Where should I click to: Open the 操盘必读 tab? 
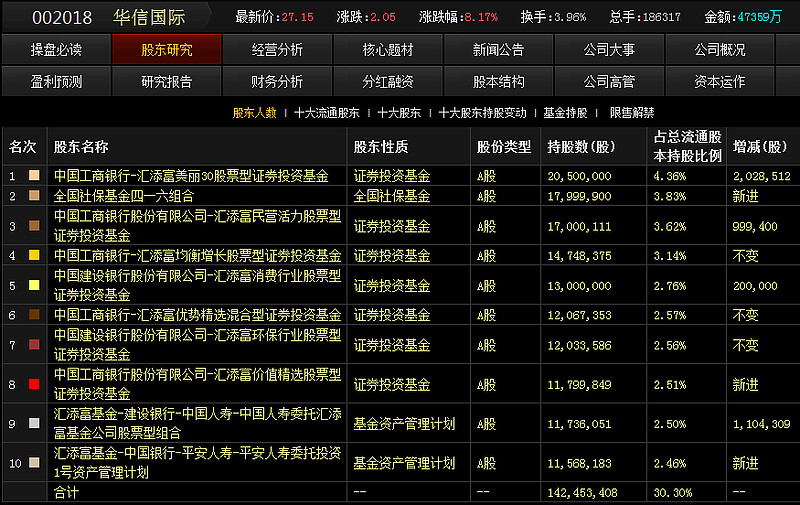[56, 49]
